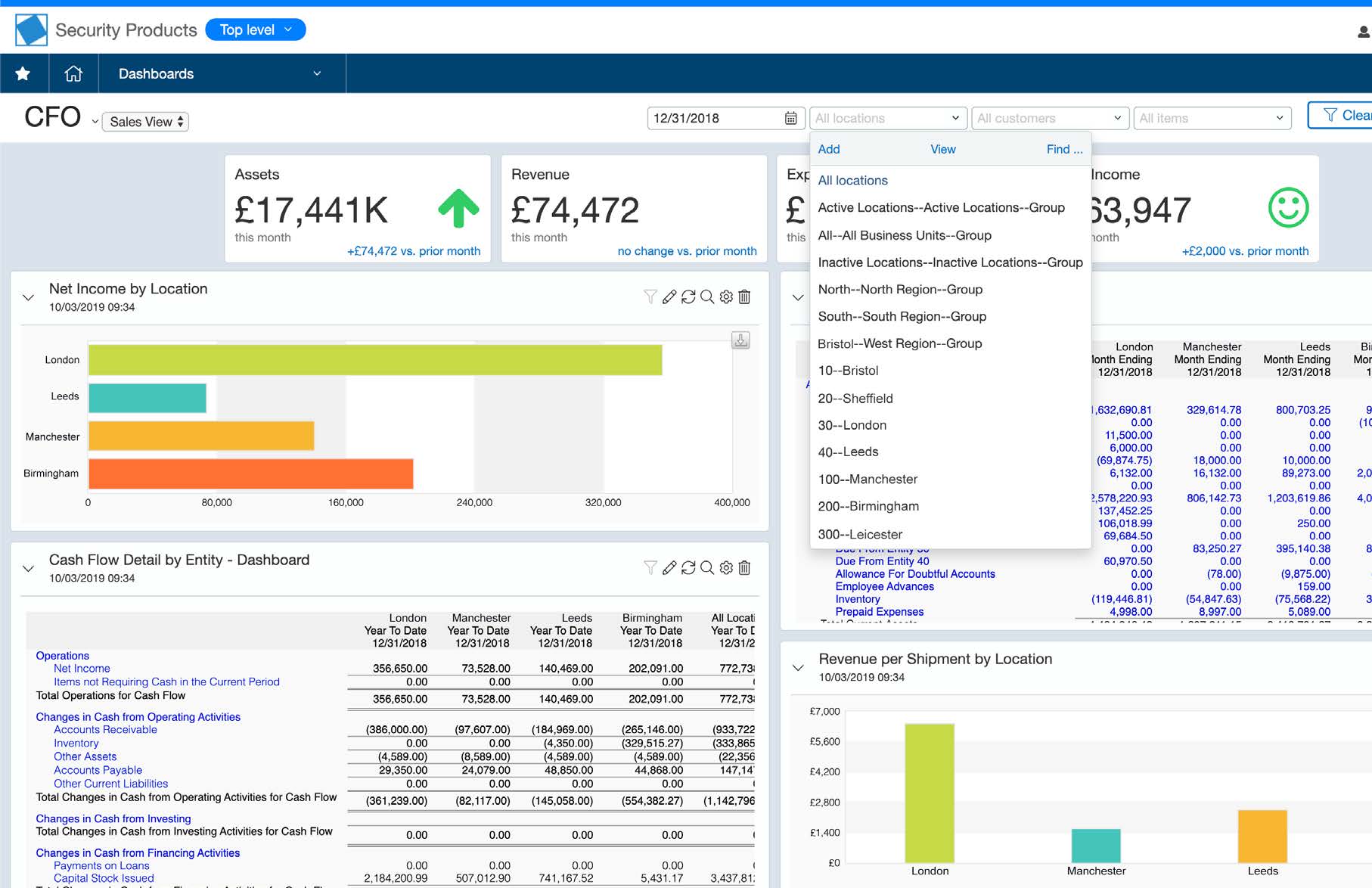1372x888 pixels.
Task: Open settings gear for Cash Flow Detail
Action: (726, 568)
